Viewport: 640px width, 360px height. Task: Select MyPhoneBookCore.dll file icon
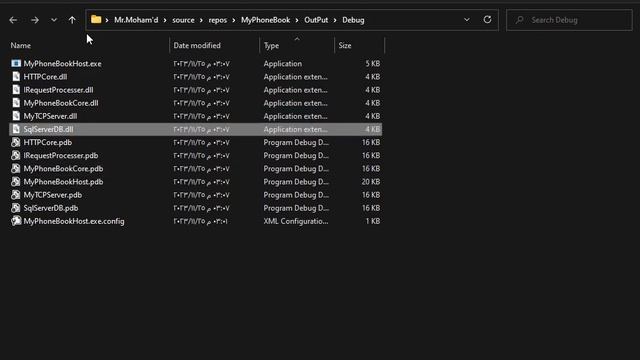pyautogui.click(x=16, y=103)
